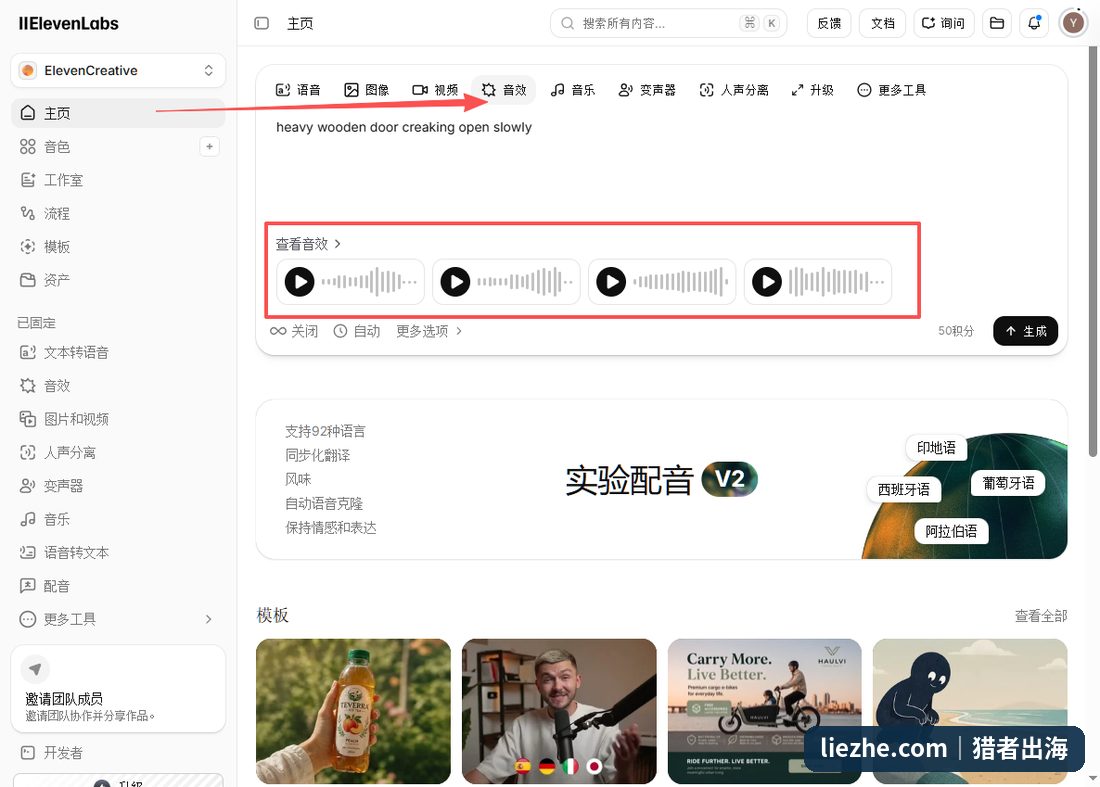The height and width of the screenshot is (787, 1100).
Task: Open the folder icon in top bar
Action: click(997, 23)
